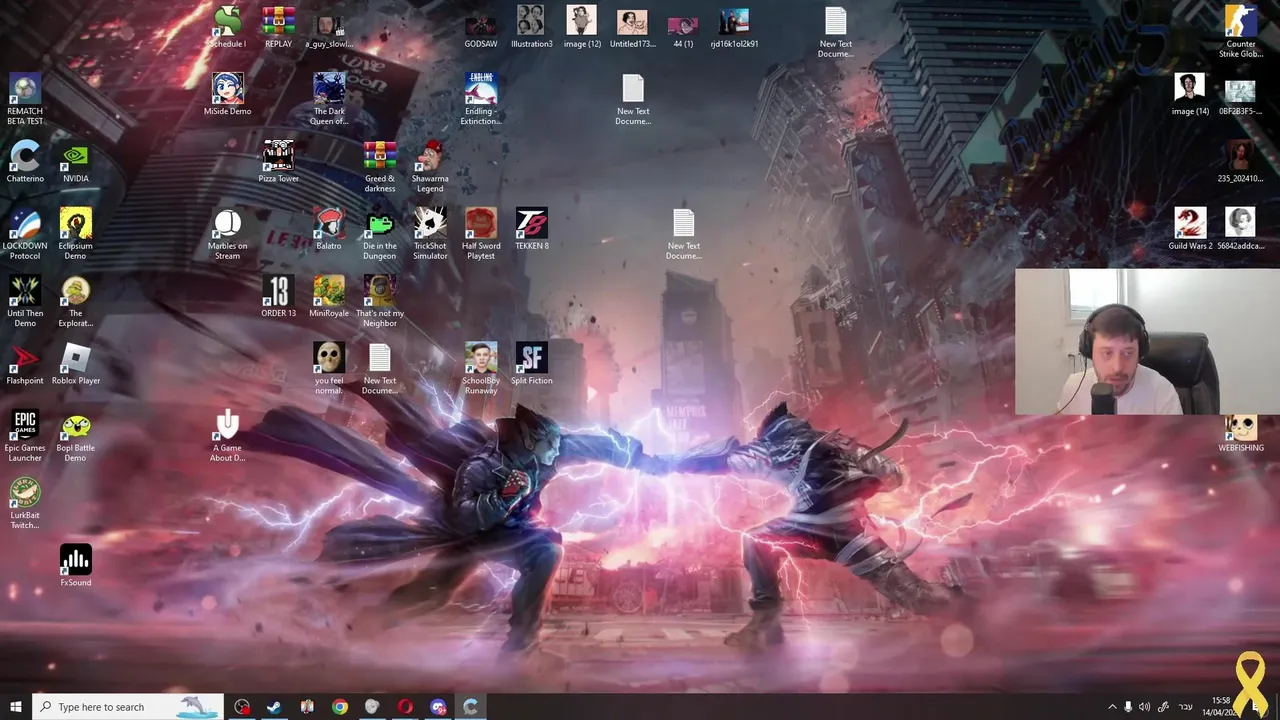This screenshot has height=720, width=1280.
Task: Open the Epic Games Launcher
Action: [x=25, y=434]
